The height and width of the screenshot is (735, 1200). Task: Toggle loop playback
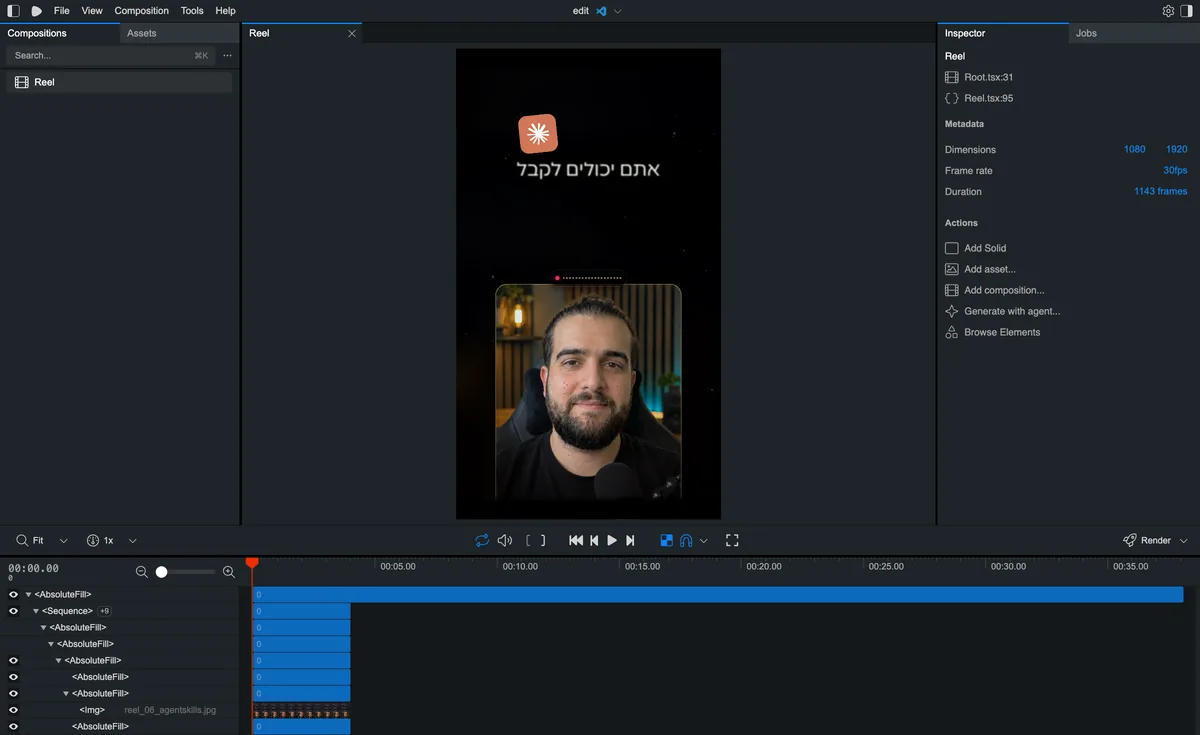click(x=482, y=540)
